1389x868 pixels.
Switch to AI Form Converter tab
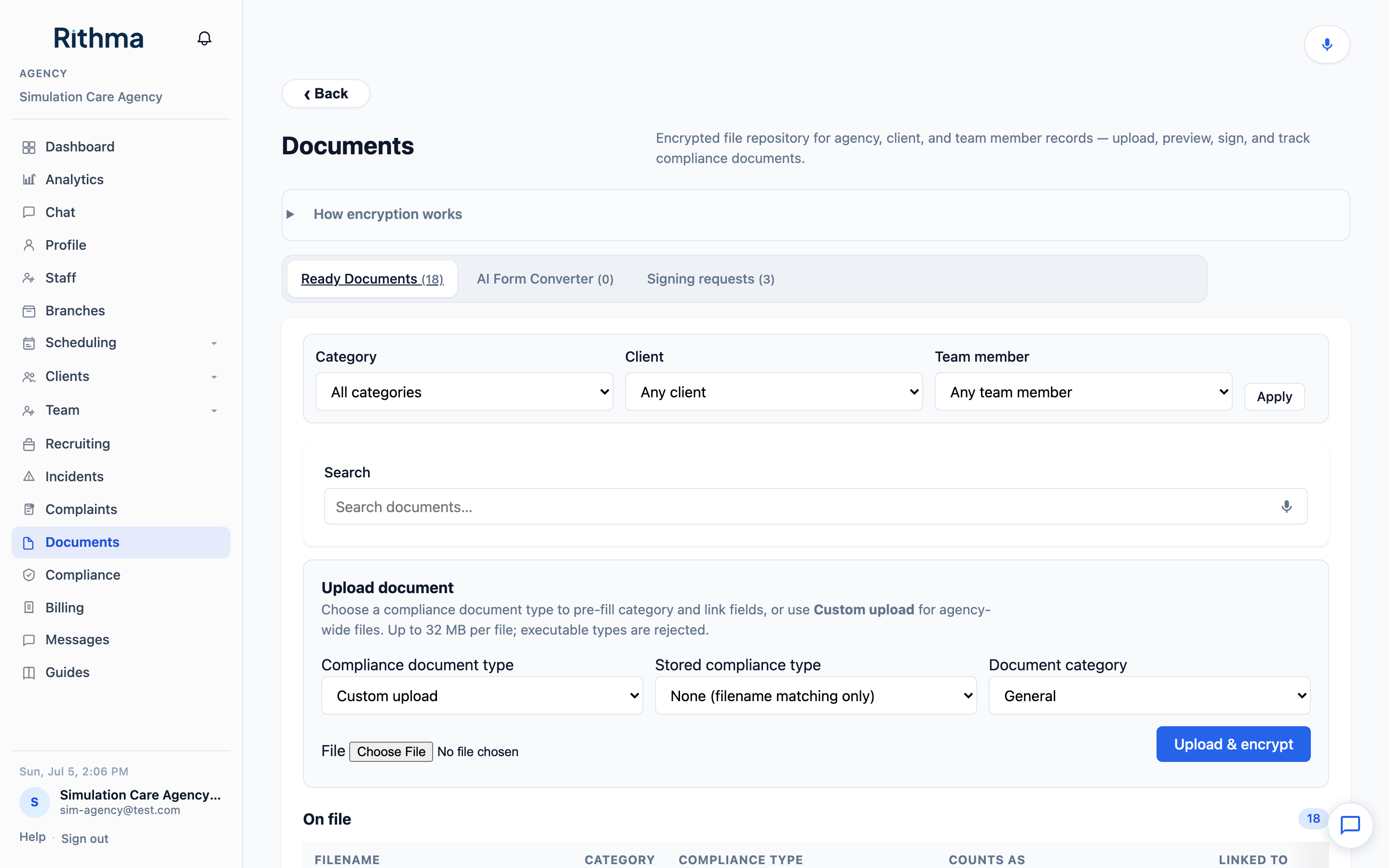click(x=545, y=279)
